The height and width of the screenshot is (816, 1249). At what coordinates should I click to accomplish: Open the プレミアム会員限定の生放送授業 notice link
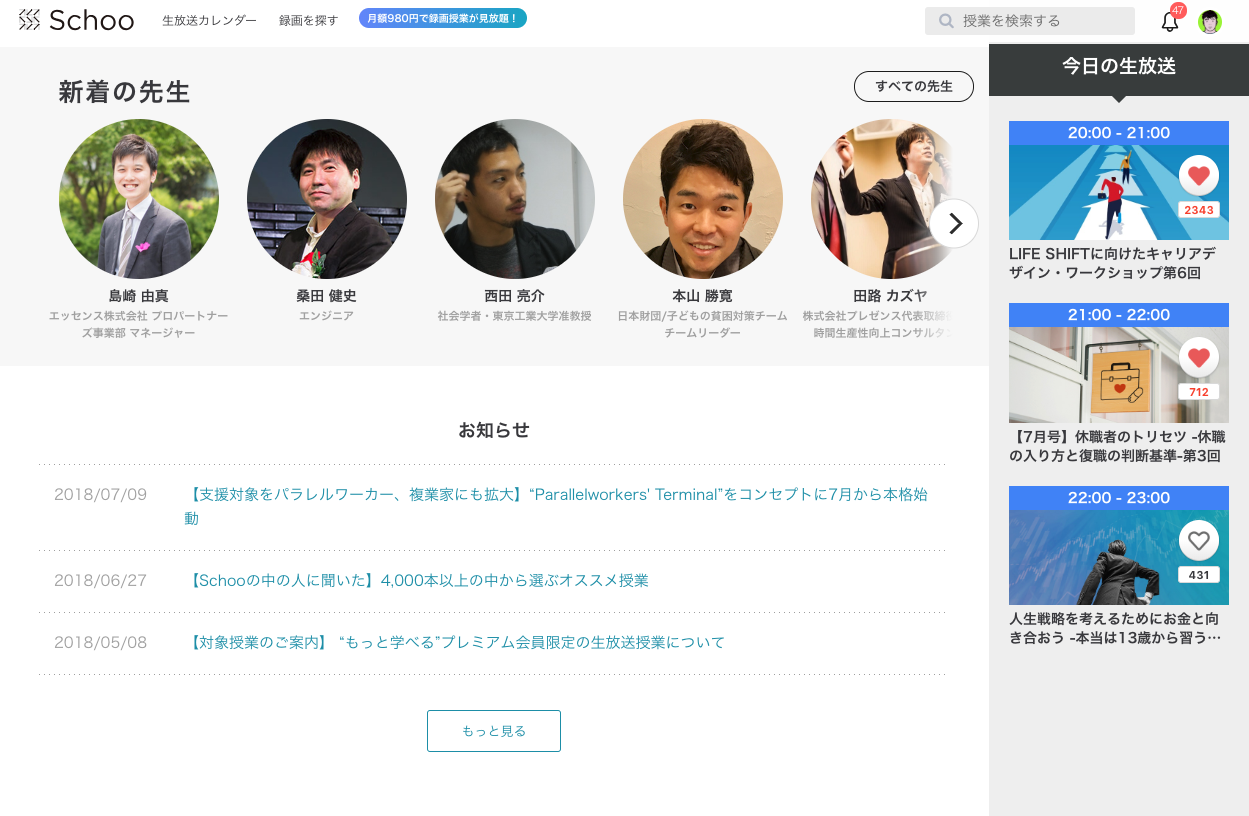455,642
